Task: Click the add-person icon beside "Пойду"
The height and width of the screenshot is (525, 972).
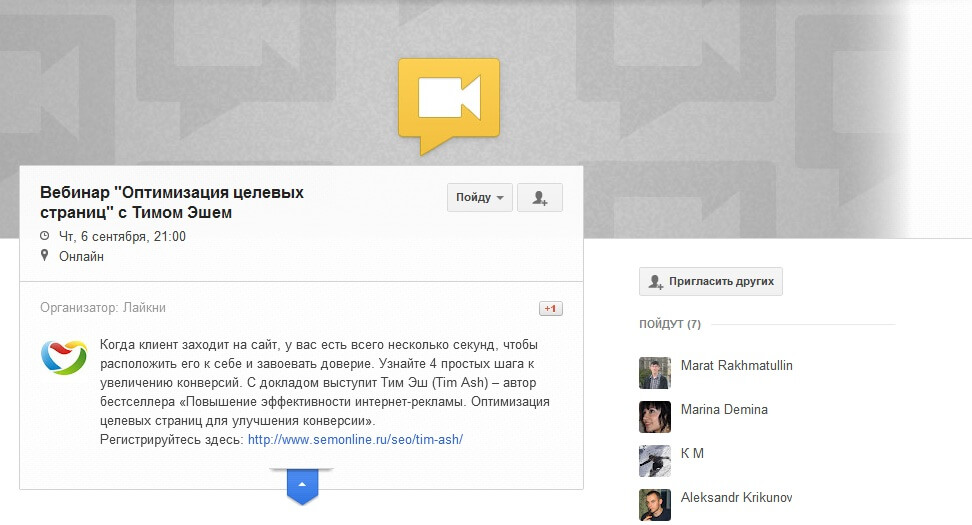Action: click(x=540, y=198)
